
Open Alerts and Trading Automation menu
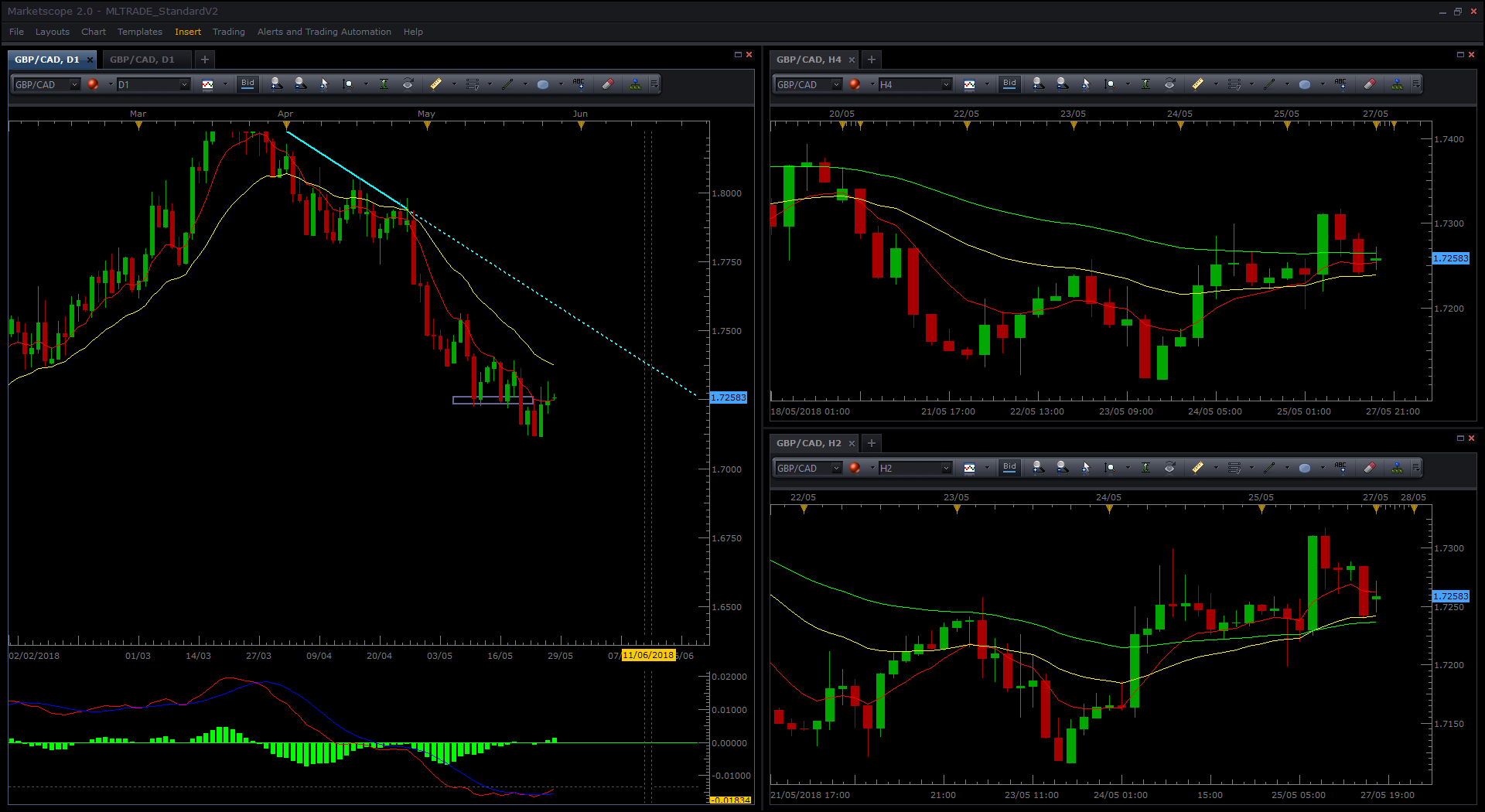324,32
